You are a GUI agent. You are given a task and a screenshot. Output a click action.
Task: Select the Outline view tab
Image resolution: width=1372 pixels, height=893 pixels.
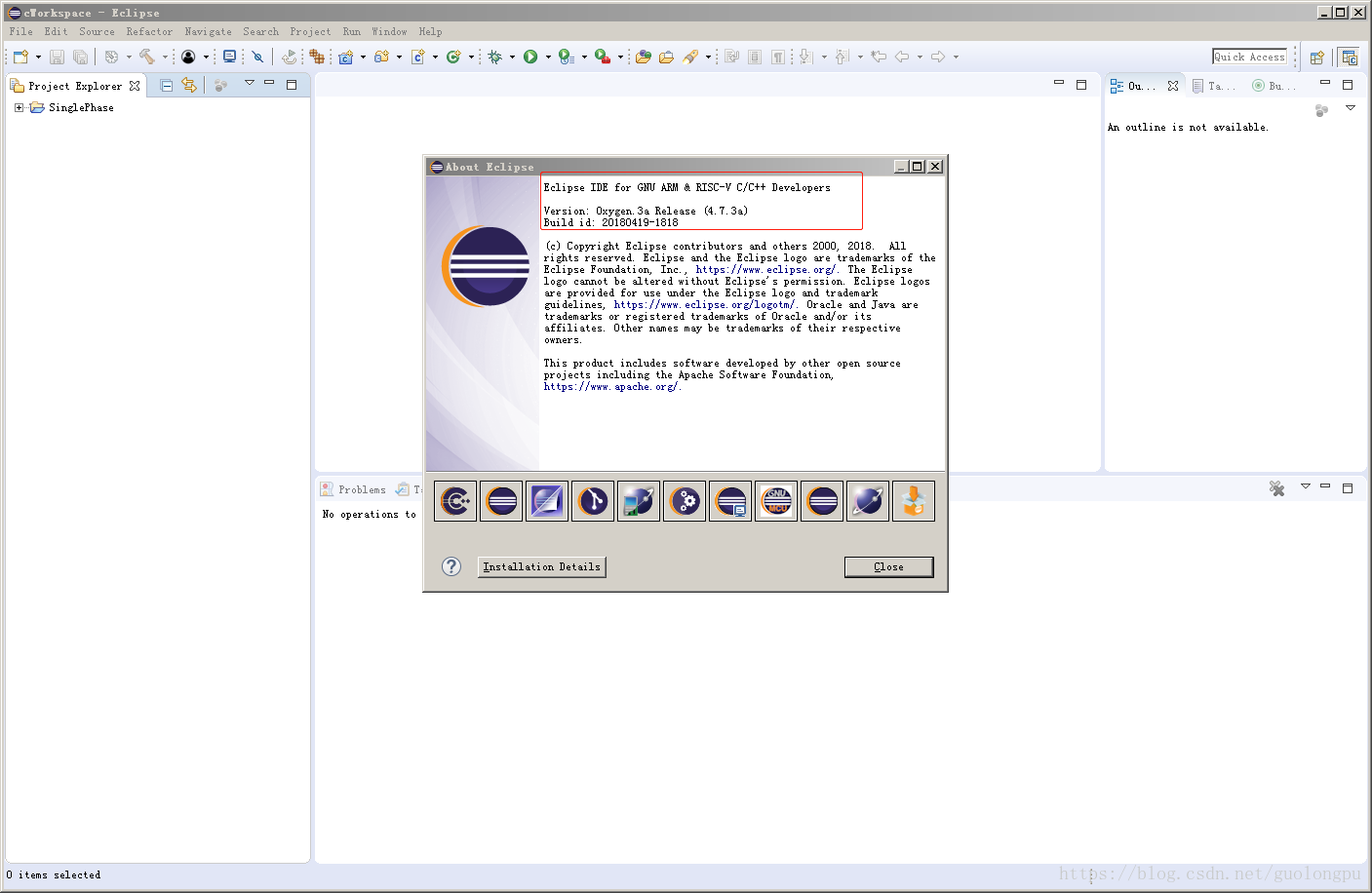click(1144, 86)
